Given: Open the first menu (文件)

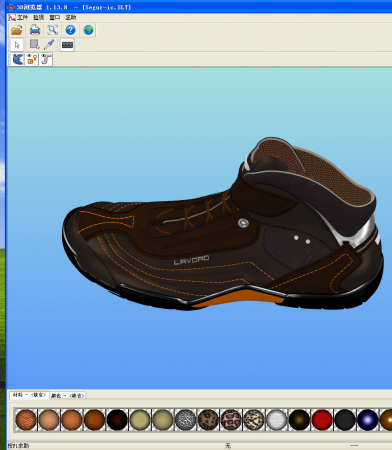Looking at the screenshot, I should click(x=22, y=17).
